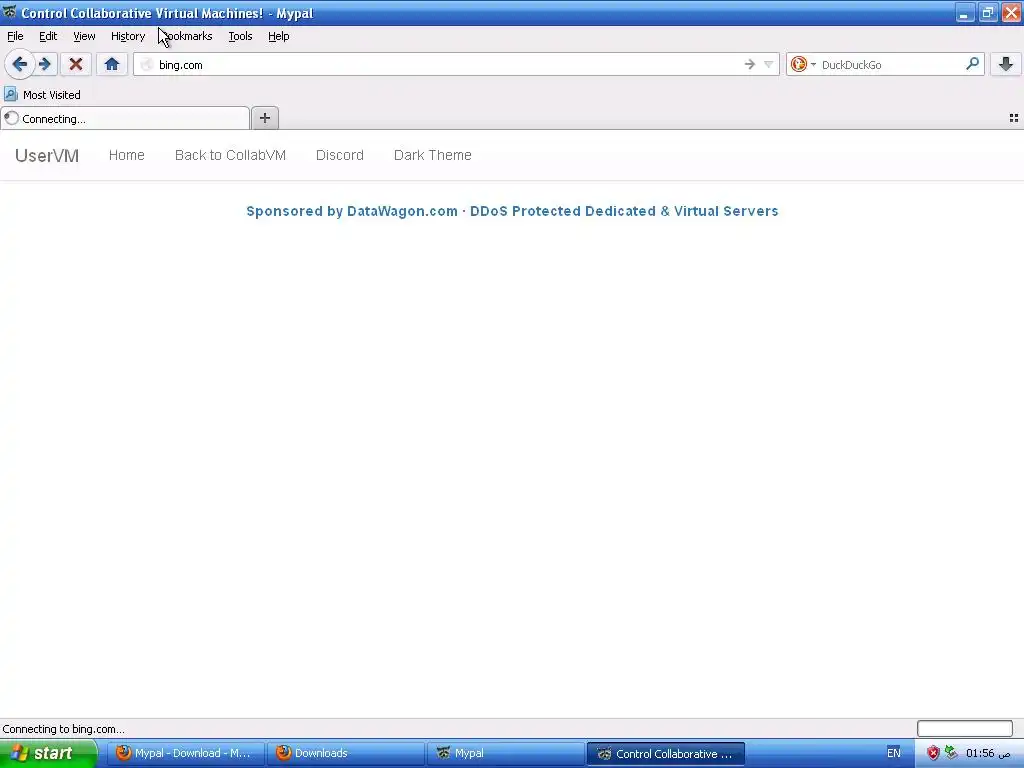Open the View menu

tap(84, 36)
